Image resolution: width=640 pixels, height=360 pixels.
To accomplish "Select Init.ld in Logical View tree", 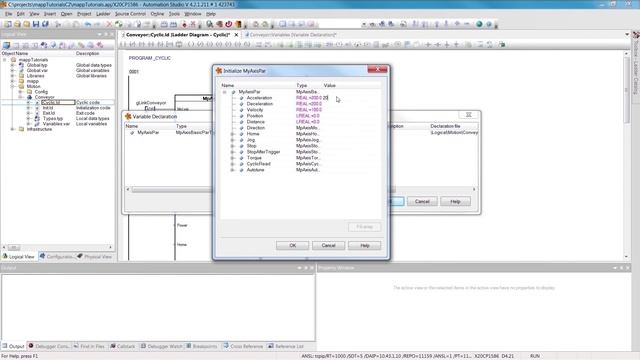I will point(48,108).
